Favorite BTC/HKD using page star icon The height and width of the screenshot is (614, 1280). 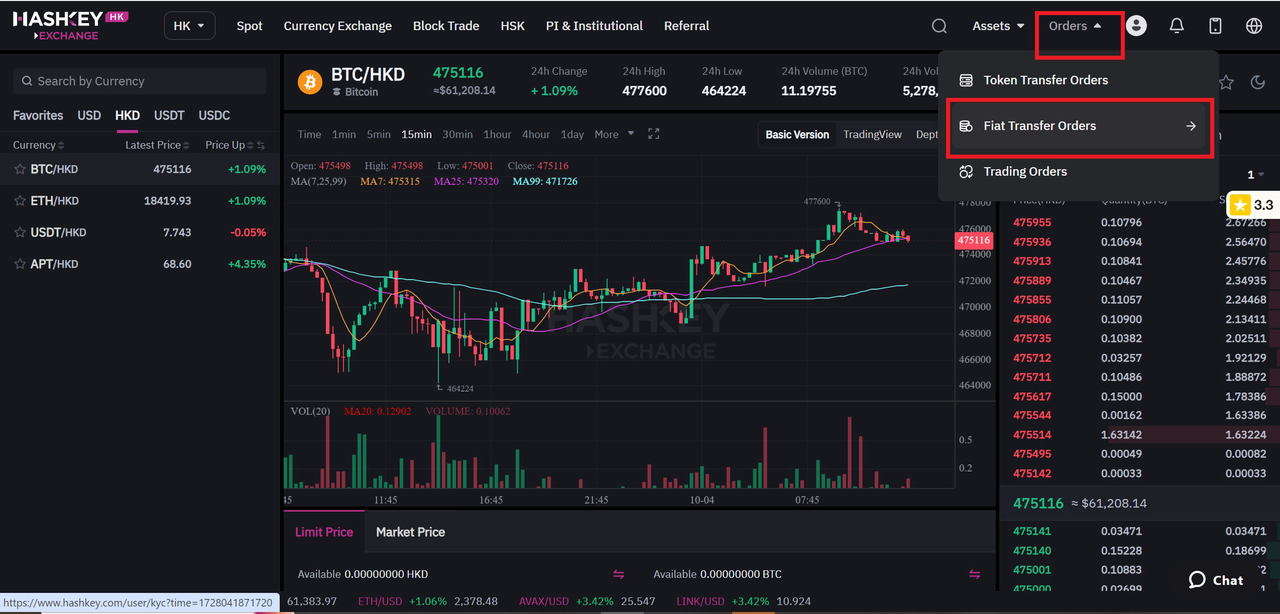pyautogui.click(x=1226, y=82)
